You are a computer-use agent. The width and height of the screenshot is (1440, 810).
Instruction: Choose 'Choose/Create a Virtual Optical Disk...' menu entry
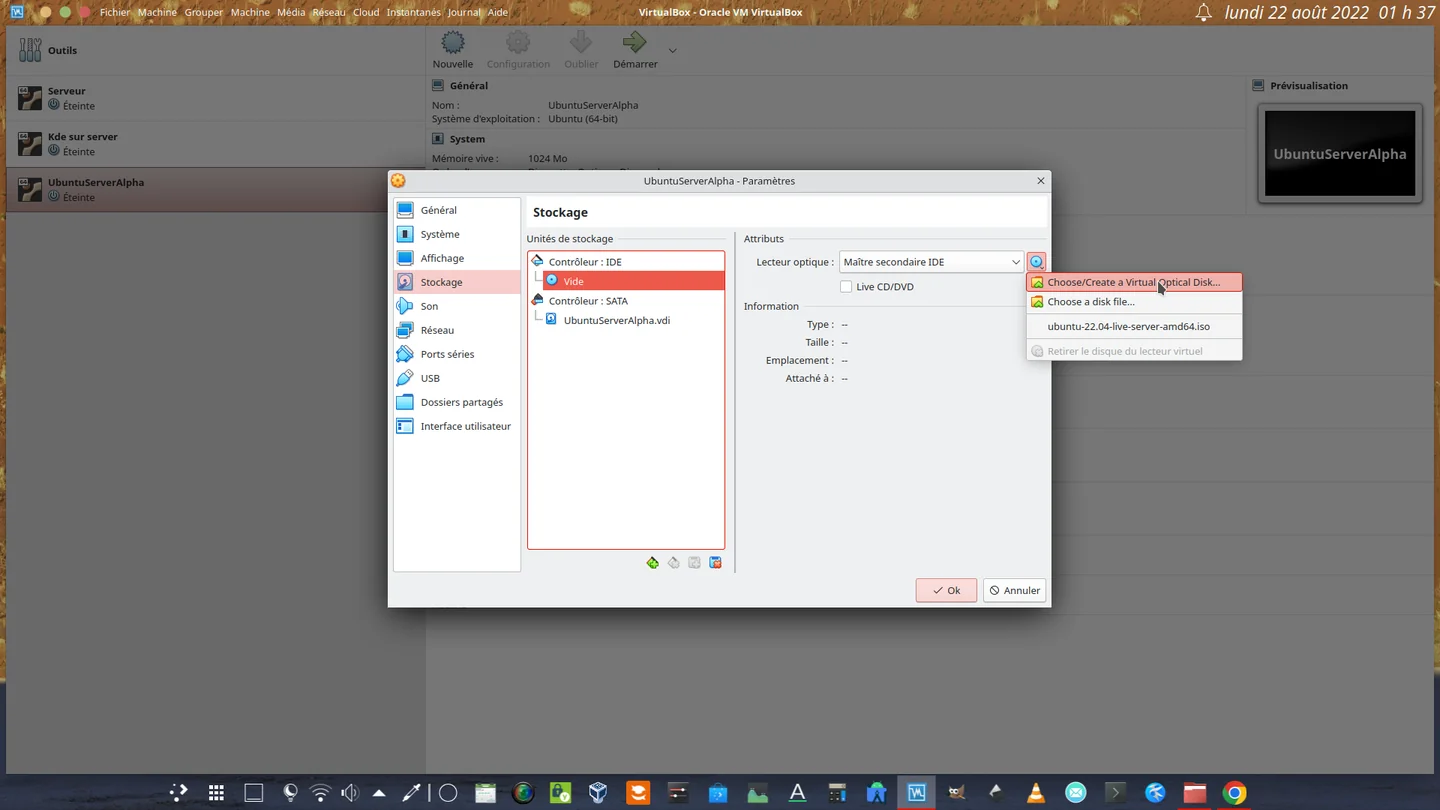(x=1134, y=282)
